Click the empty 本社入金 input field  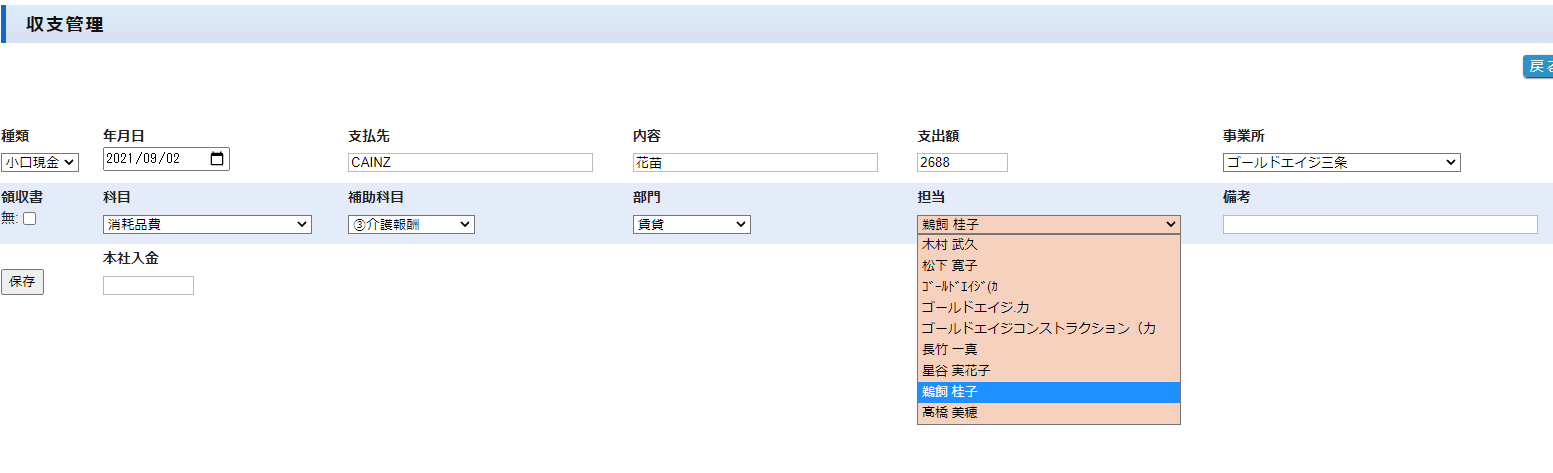tap(148, 286)
